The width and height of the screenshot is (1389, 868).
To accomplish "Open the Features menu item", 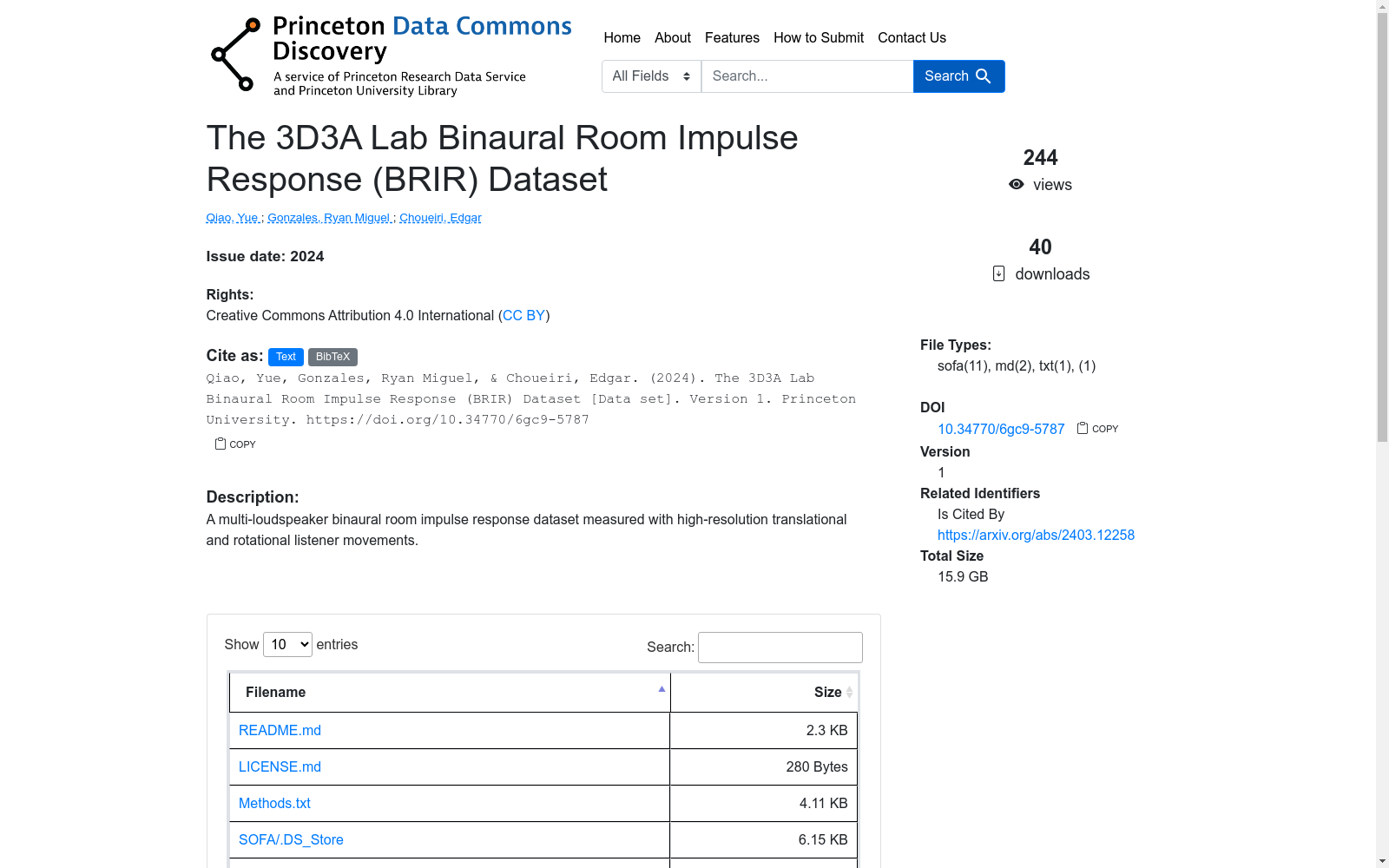I will click(x=732, y=37).
